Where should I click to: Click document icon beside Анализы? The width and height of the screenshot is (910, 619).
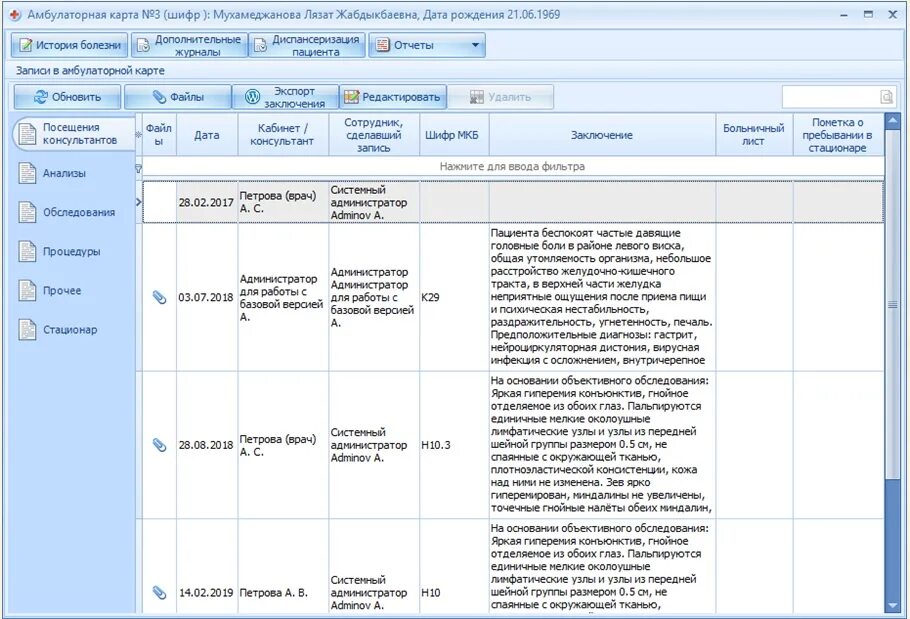point(27,173)
